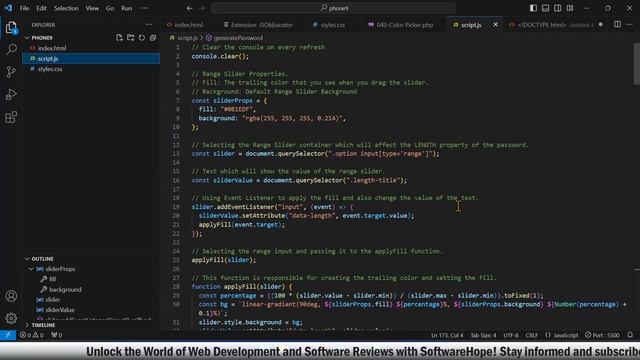Select the fill property in Outline
This screenshot has height=360, width=640.
[53, 279]
